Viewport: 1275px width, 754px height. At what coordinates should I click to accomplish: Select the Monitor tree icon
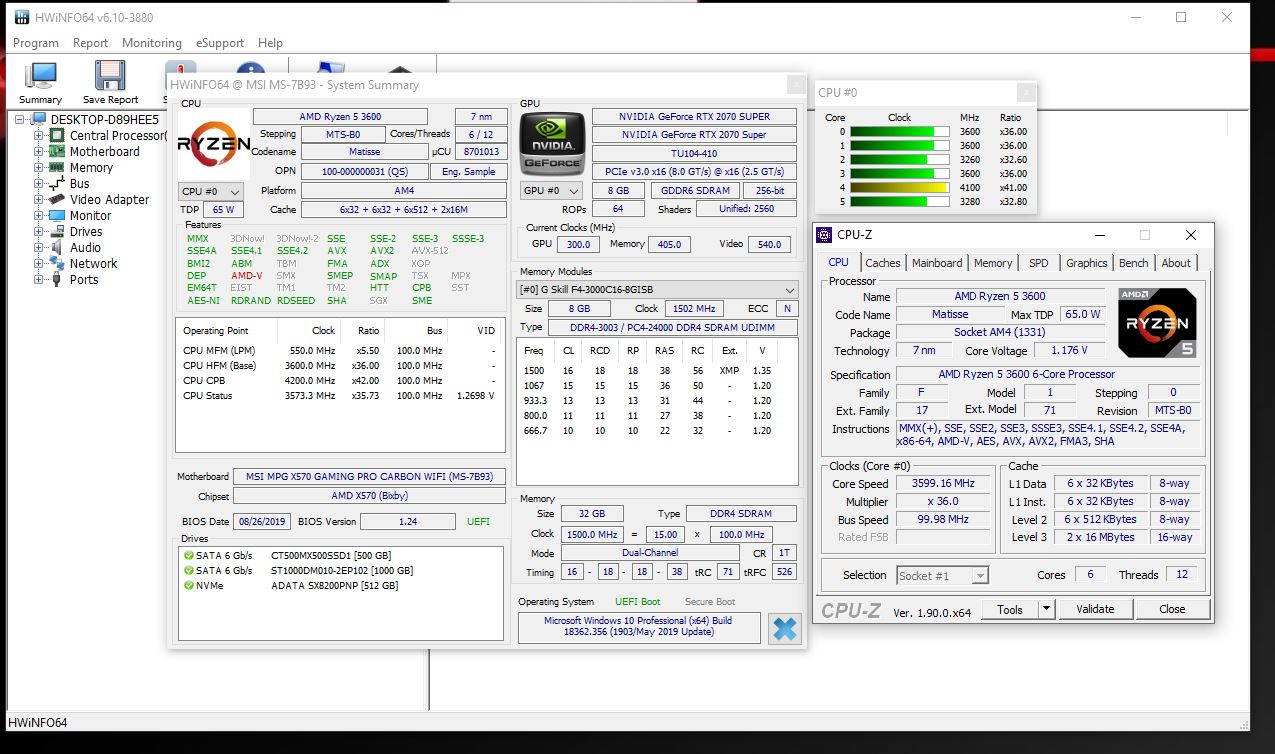coord(58,215)
